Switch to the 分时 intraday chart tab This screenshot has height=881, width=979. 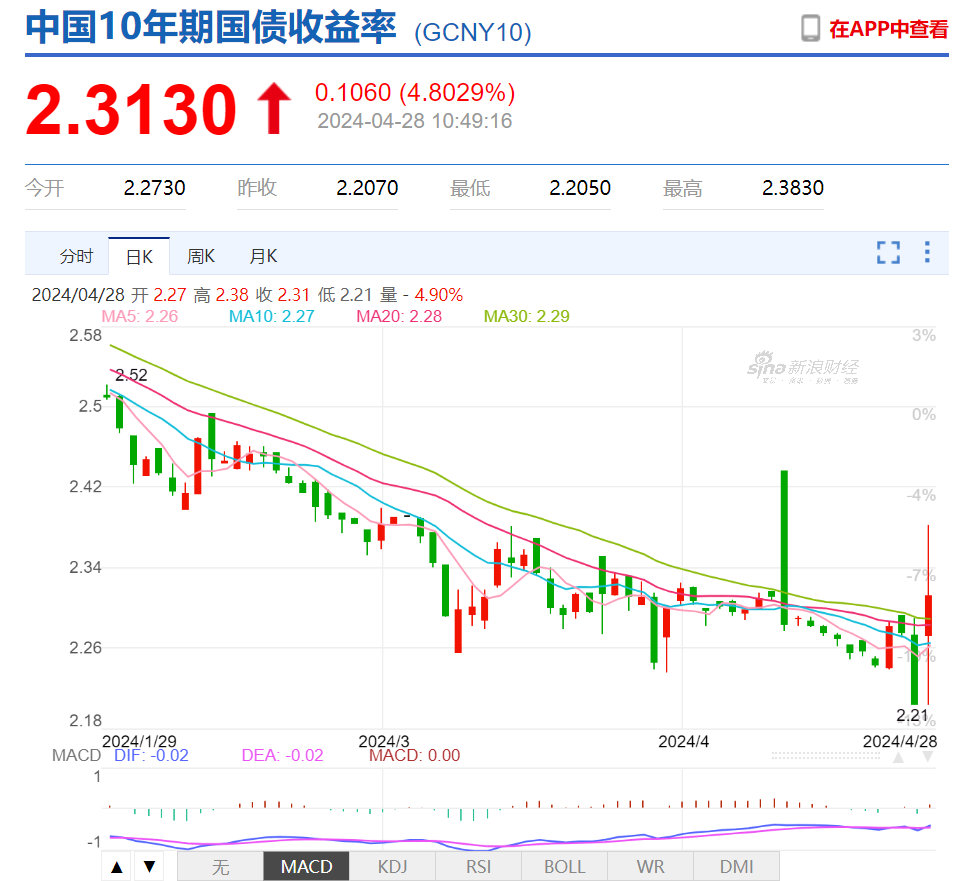pos(76,256)
